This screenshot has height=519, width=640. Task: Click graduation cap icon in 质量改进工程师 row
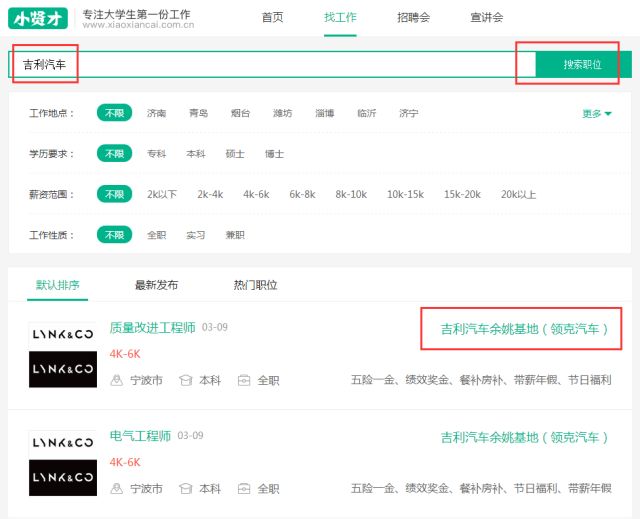(x=185, y=381)
